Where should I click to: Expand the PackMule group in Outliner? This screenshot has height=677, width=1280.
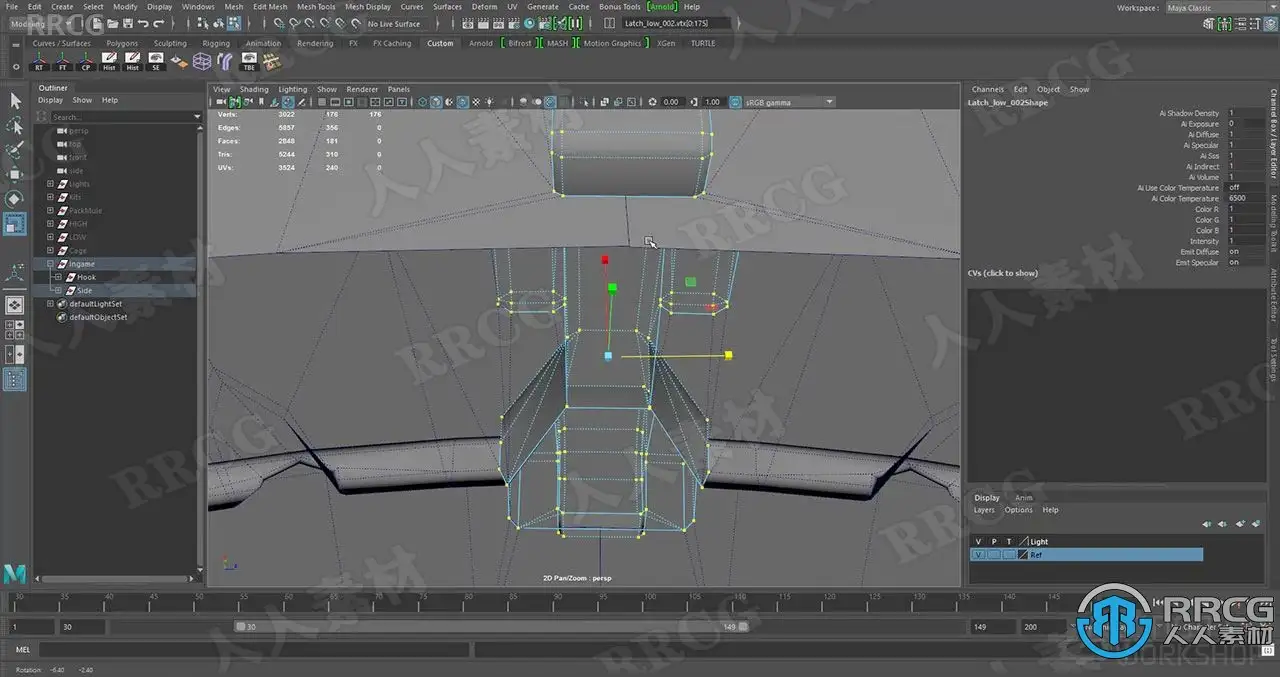point(50,211)
